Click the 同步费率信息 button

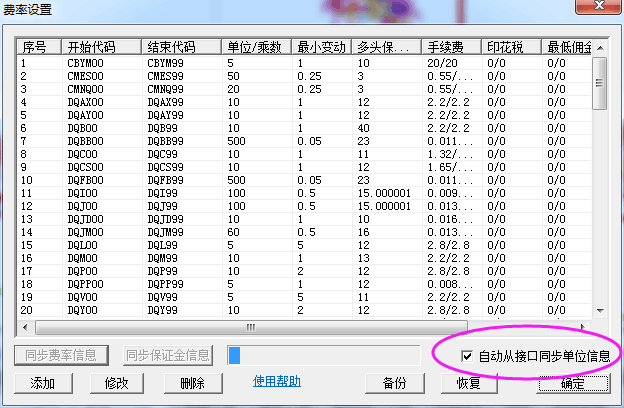[61, 355]
